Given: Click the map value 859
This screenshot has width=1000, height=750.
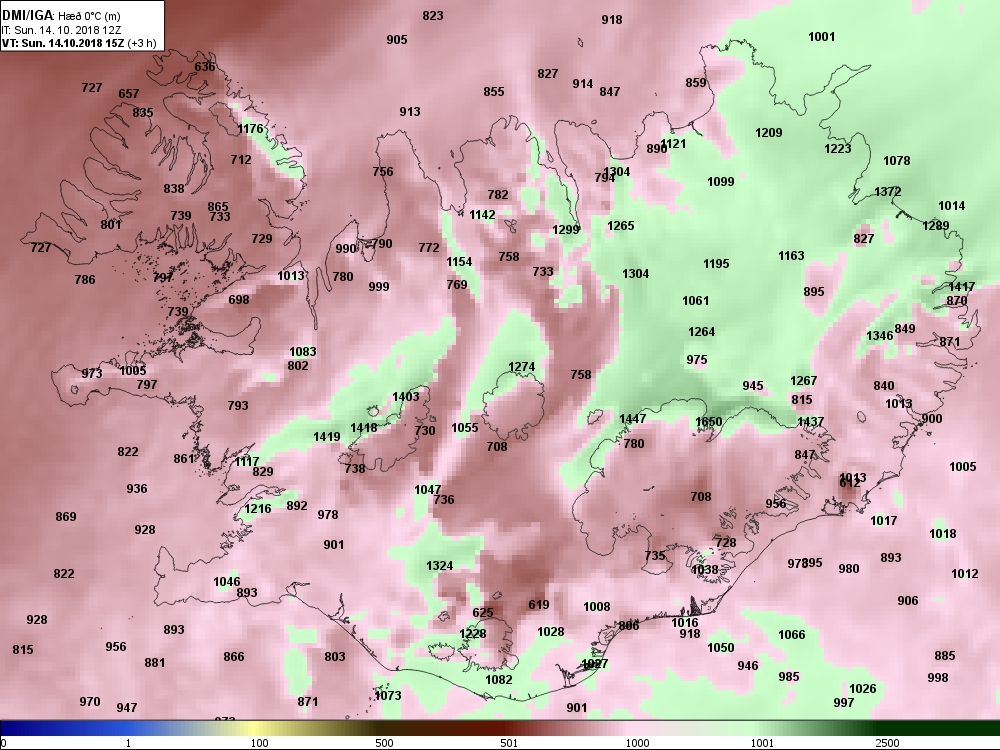Looking at the screenshot, I should pos(696,82).
